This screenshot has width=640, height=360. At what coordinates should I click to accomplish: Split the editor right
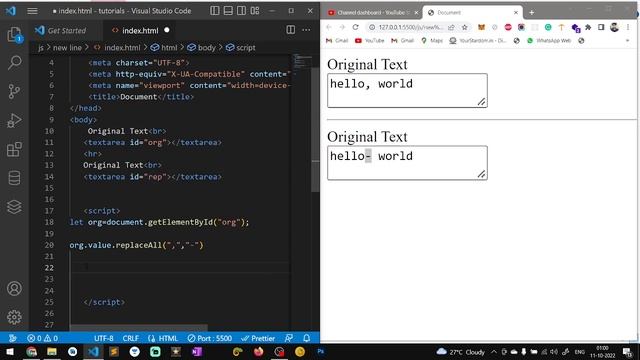[291, 29]
